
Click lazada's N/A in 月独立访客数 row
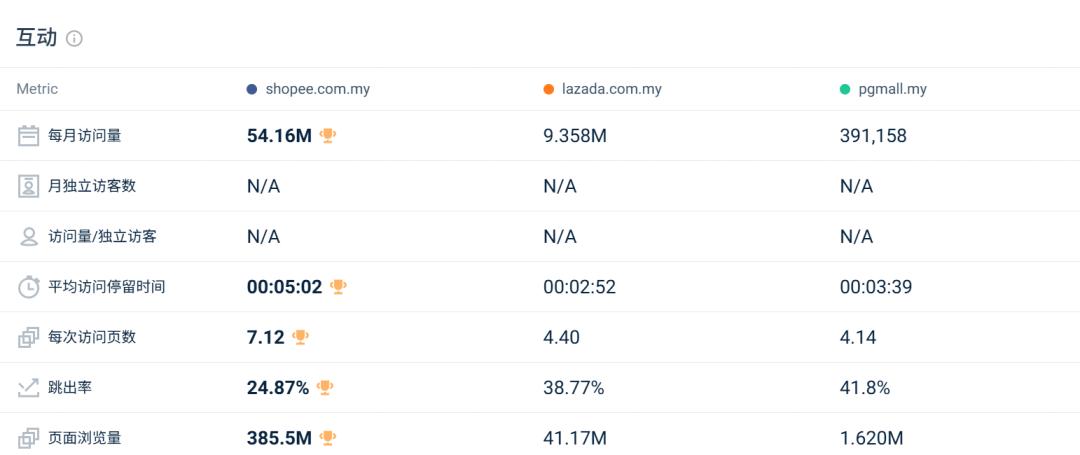560,187
